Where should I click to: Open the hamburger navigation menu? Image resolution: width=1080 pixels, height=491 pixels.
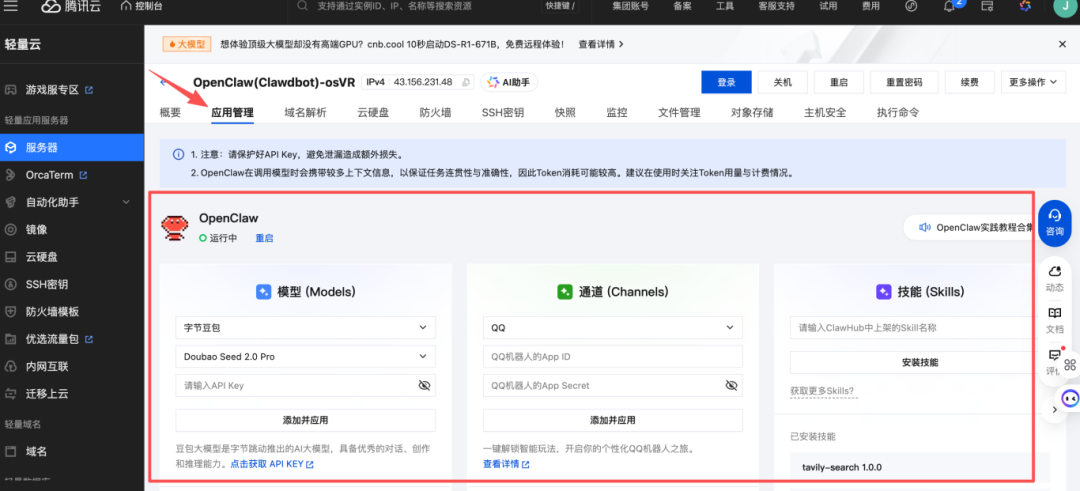point(11,6)
